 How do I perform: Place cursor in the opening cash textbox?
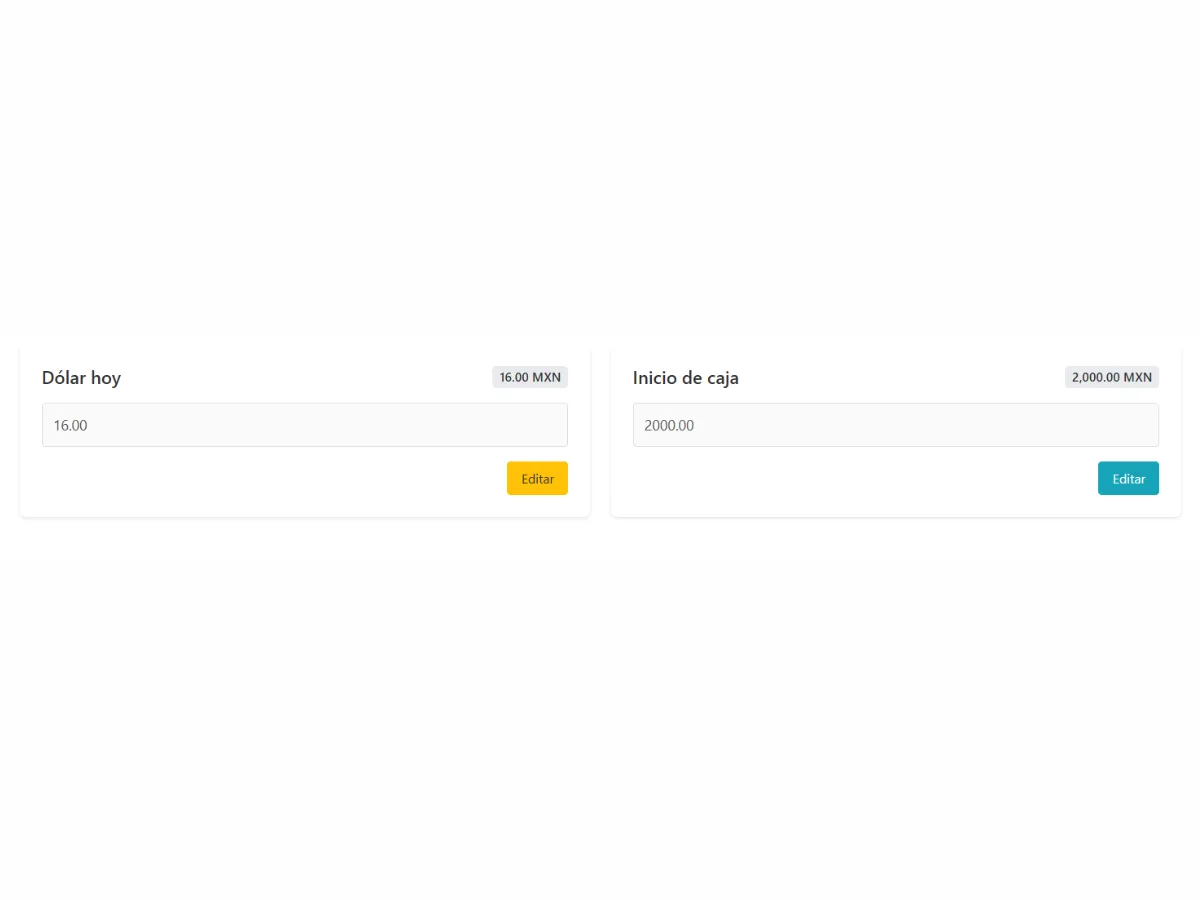tap(895, 425)
